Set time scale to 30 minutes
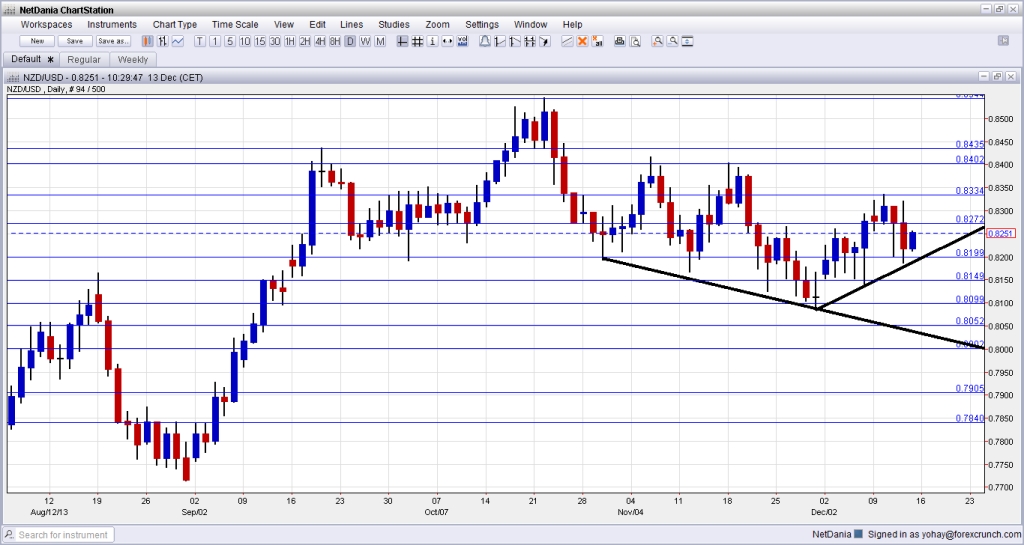Image resolution: width=1024 pixels, height=545 pixels. 275,41
